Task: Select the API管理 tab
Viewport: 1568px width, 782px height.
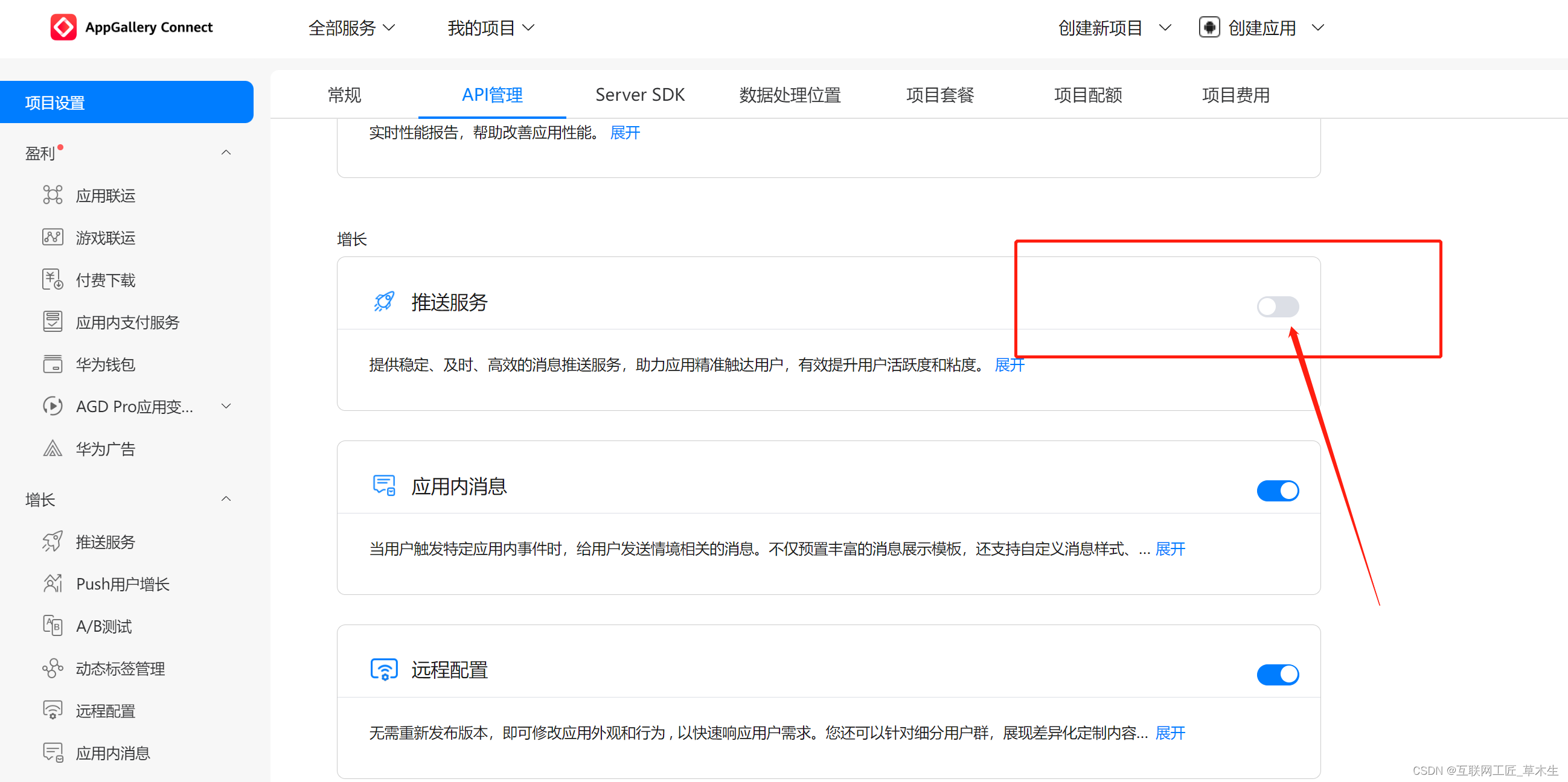Action: 492,95
